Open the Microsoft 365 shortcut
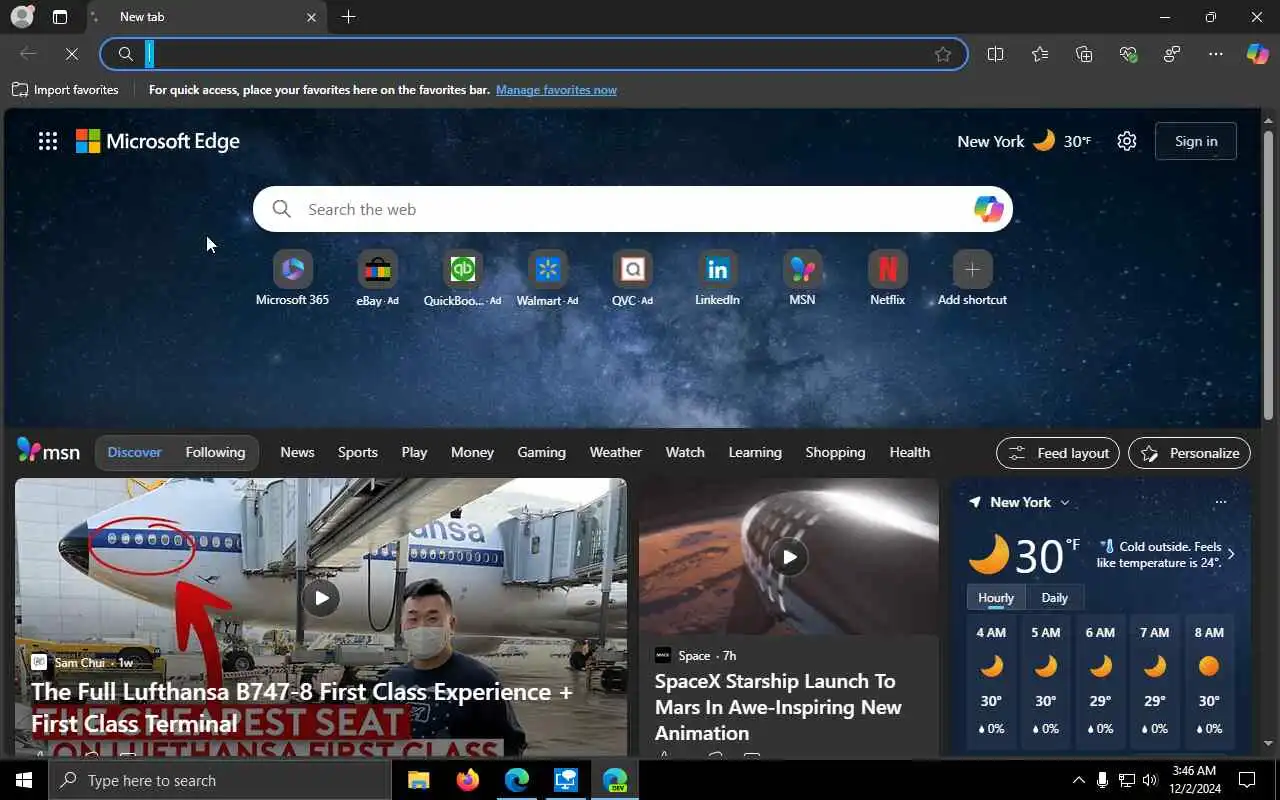Image resolution: width=1280 pixels, height=800 pixels. pos(292,278)
